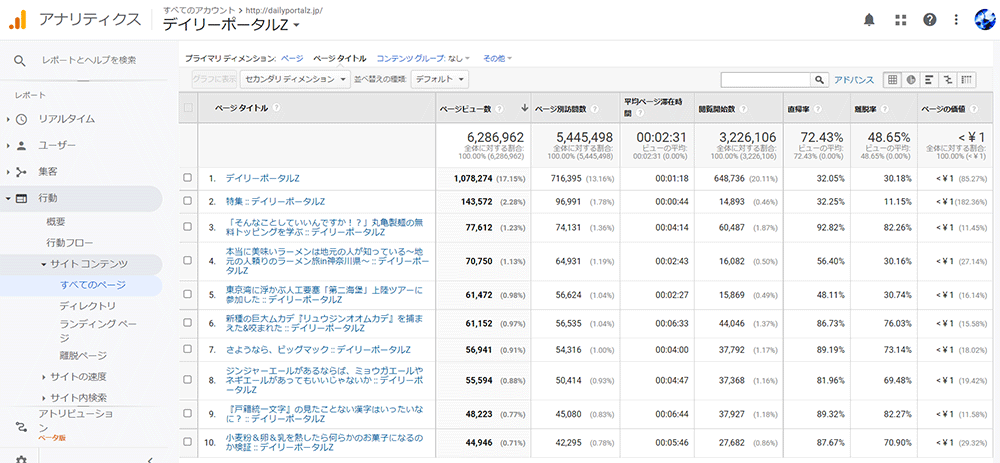Select ページ primary dimension link
The width and height of the screenshot is (1000, 463).
(292, 58)
